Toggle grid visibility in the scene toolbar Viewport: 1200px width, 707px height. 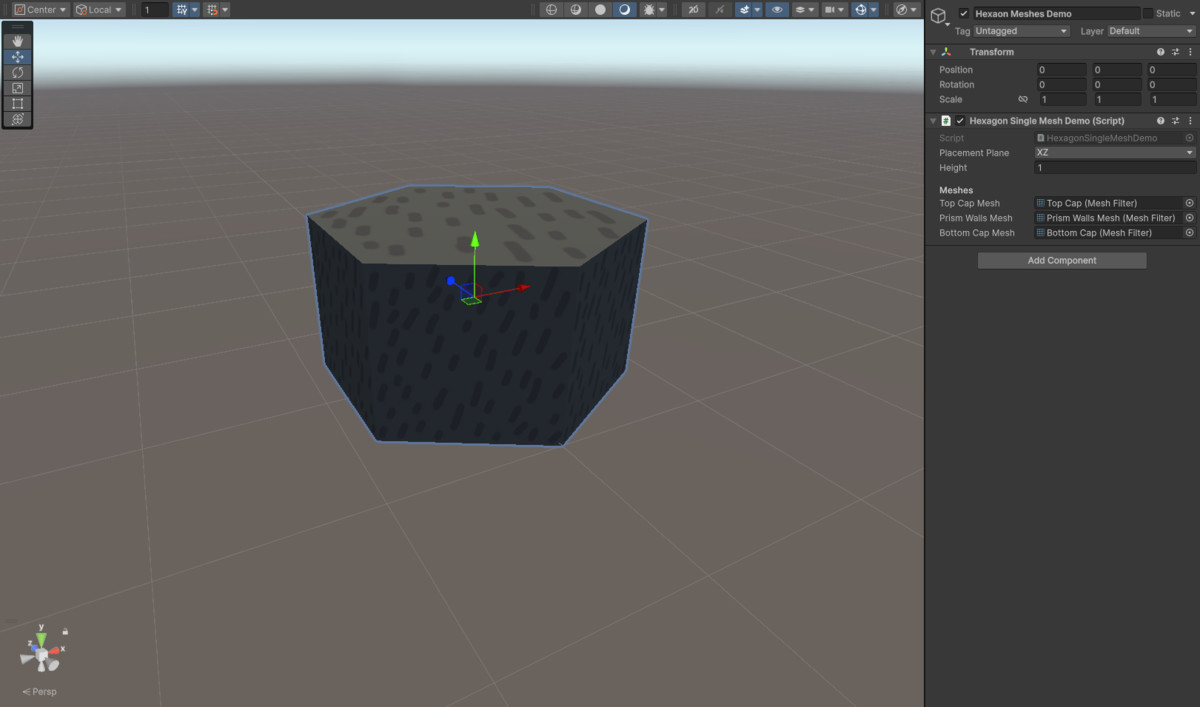[183, 8]
